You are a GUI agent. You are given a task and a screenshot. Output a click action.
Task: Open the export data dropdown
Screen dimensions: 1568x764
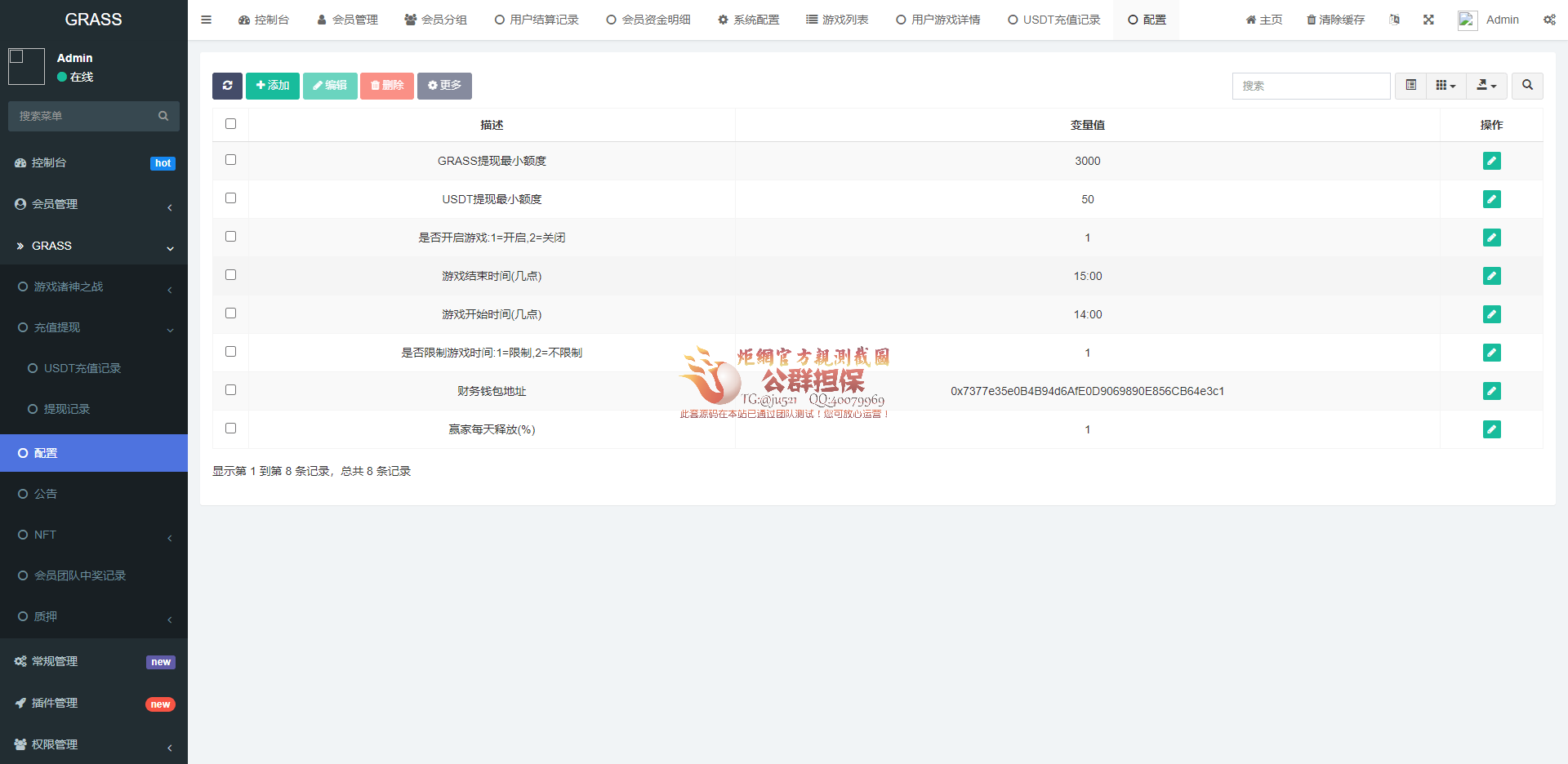(x=1486, y=86)
